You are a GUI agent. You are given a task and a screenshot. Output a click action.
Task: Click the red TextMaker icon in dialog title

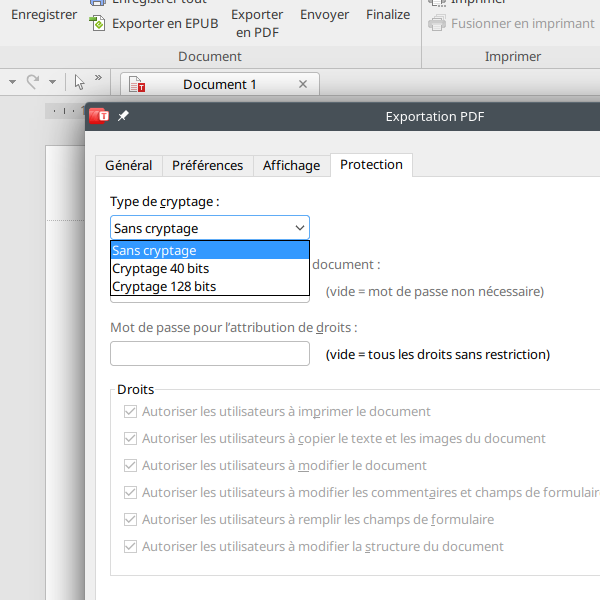pos(99,116)
